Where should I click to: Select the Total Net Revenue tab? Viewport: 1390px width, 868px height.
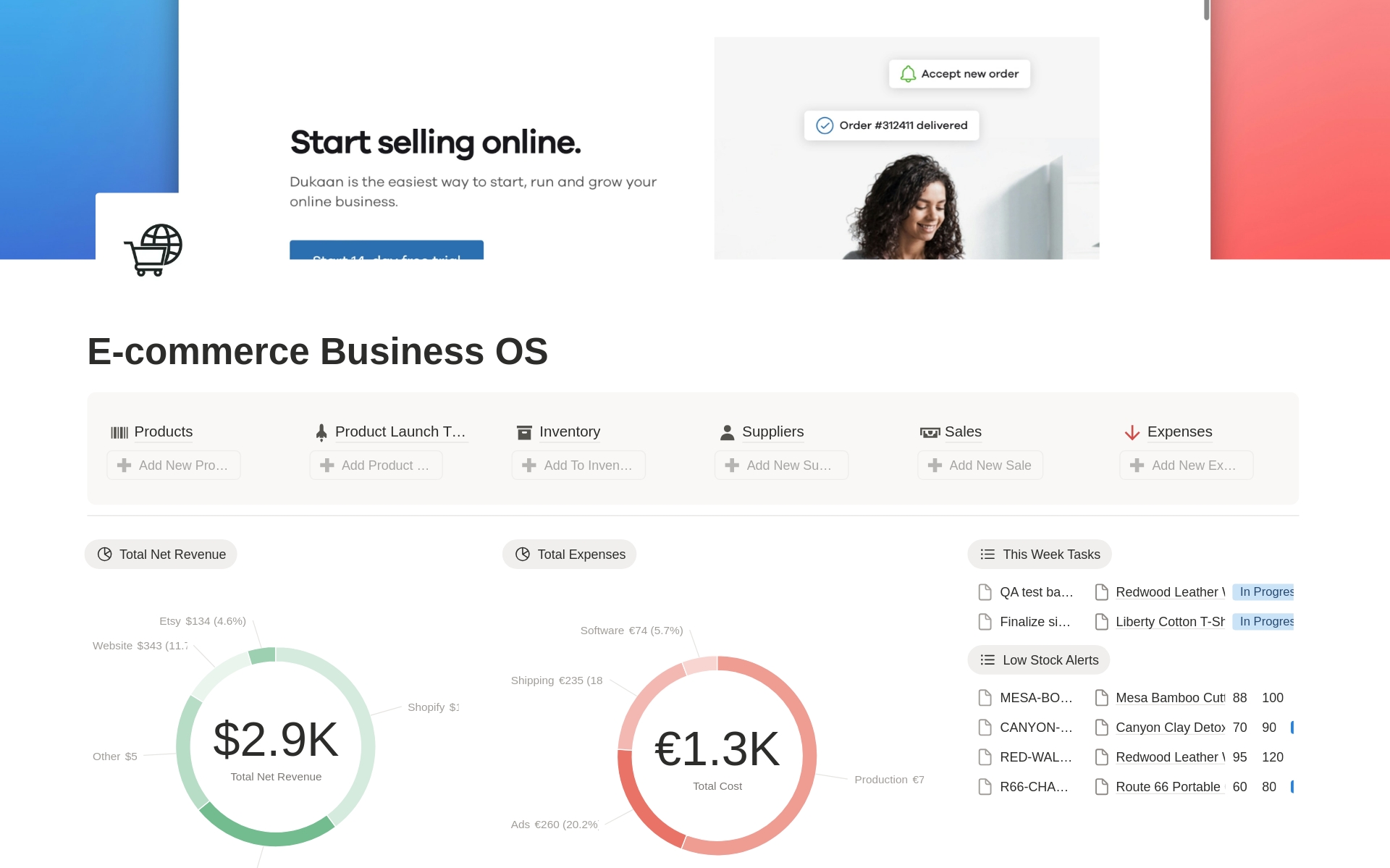click(x=161, y=555)
